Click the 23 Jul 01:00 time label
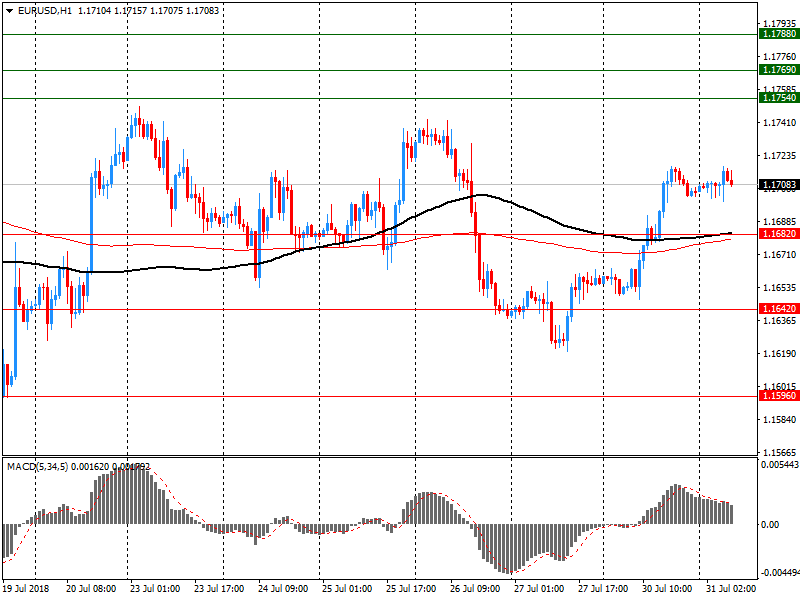Viewport: 800px width, 600px height. (155, 589)
